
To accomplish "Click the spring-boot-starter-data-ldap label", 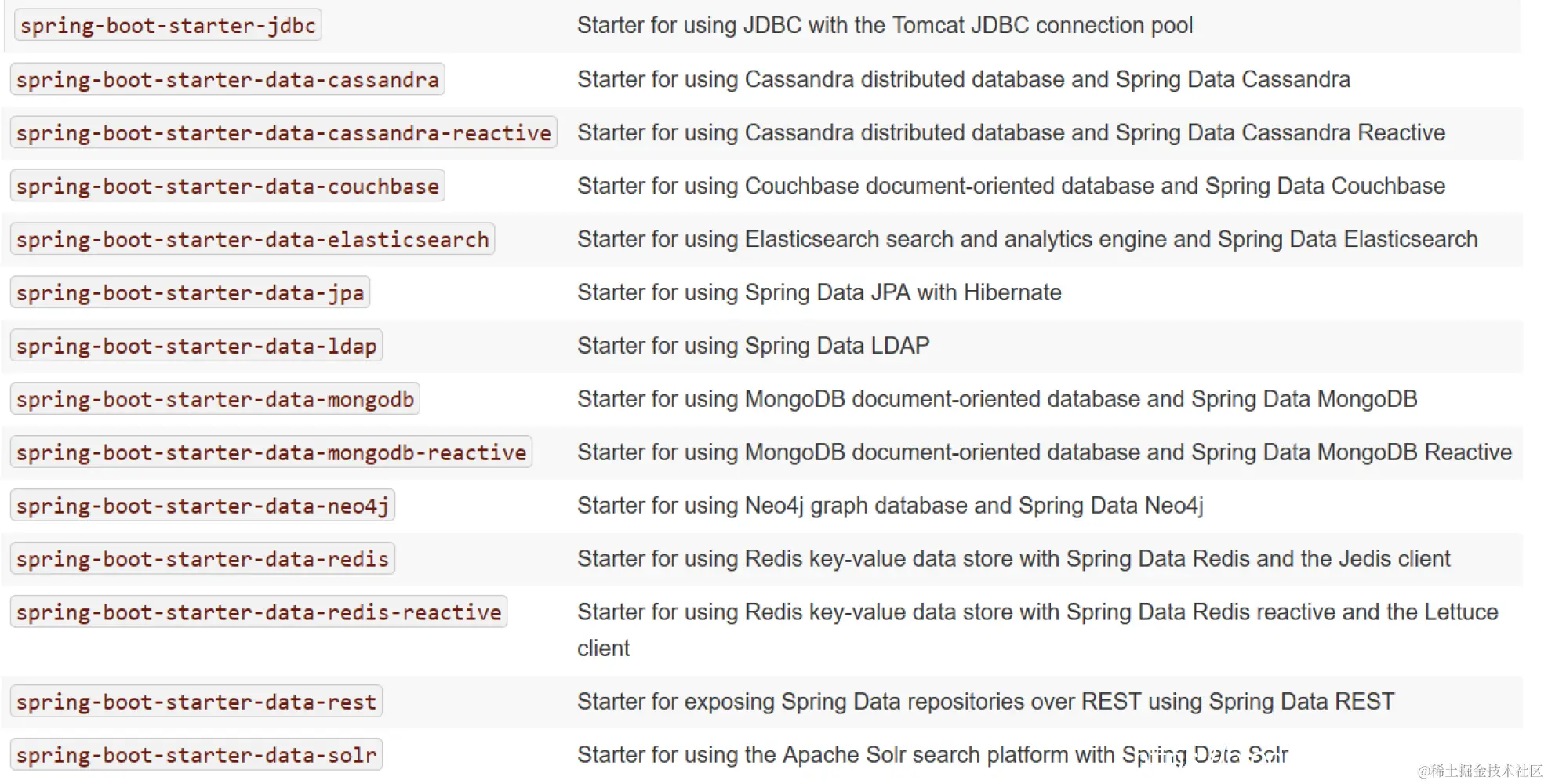I will click(x=196, y=347).
